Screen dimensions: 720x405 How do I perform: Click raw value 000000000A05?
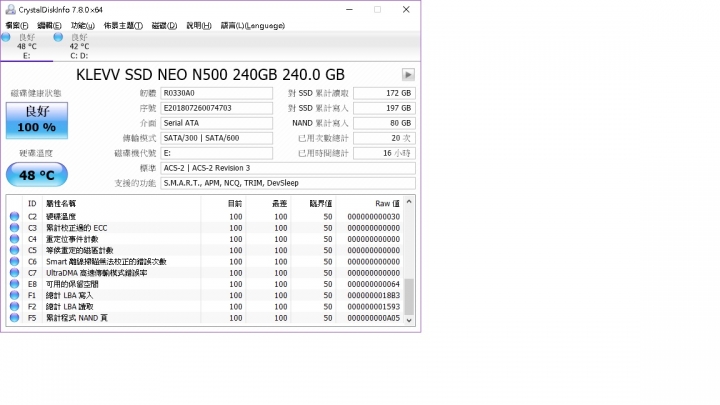[373, 318]
